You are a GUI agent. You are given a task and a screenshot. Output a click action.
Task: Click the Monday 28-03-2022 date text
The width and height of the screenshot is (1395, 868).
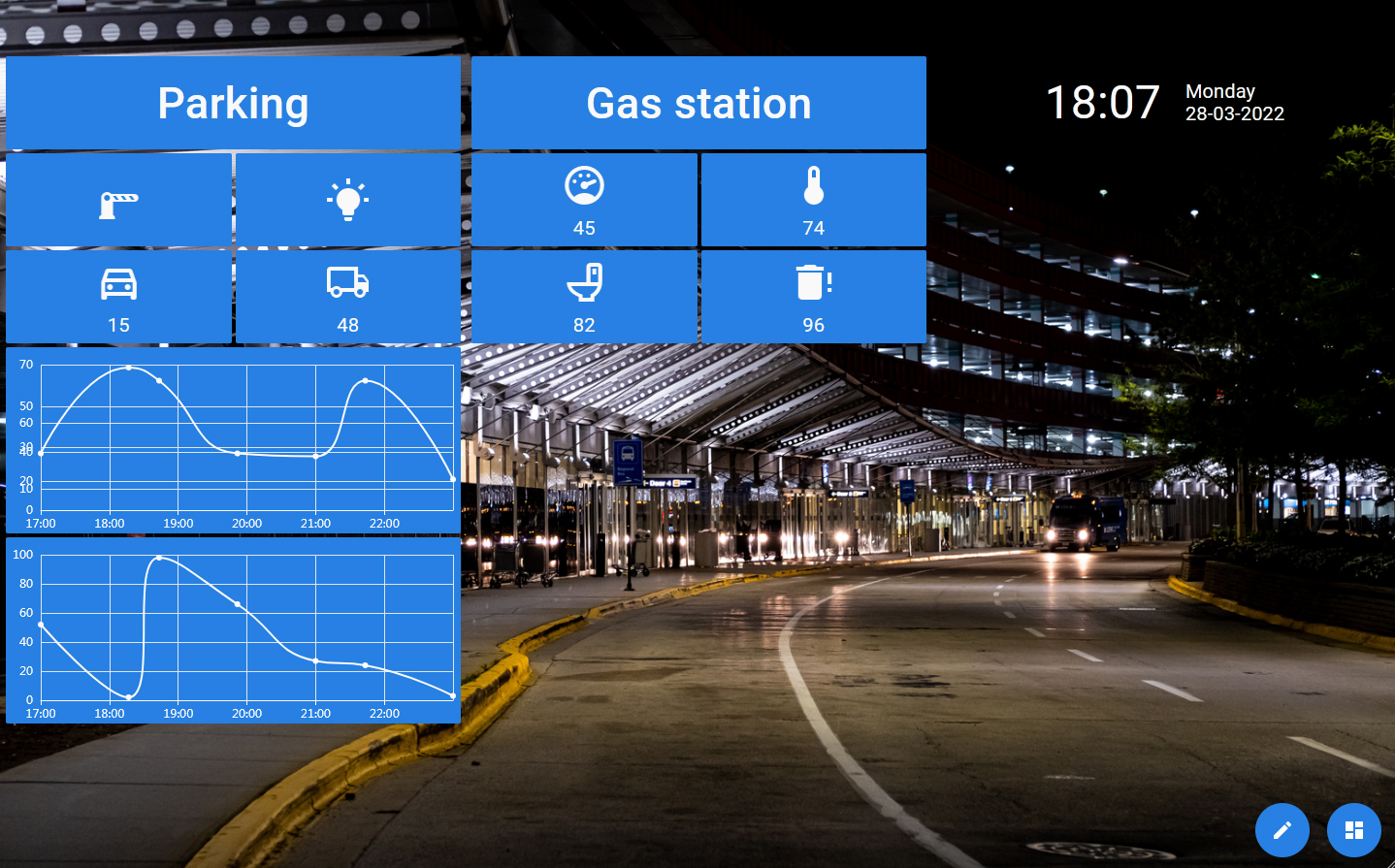(1234, 103)
